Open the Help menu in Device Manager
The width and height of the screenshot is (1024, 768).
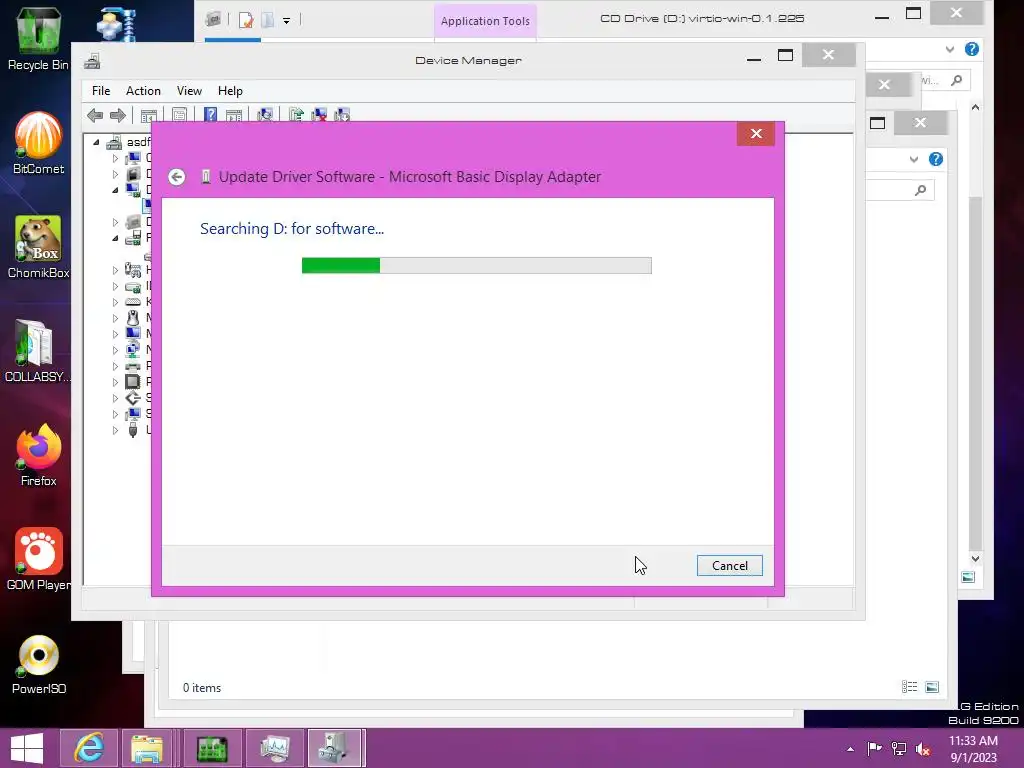[x=230, y=91]
